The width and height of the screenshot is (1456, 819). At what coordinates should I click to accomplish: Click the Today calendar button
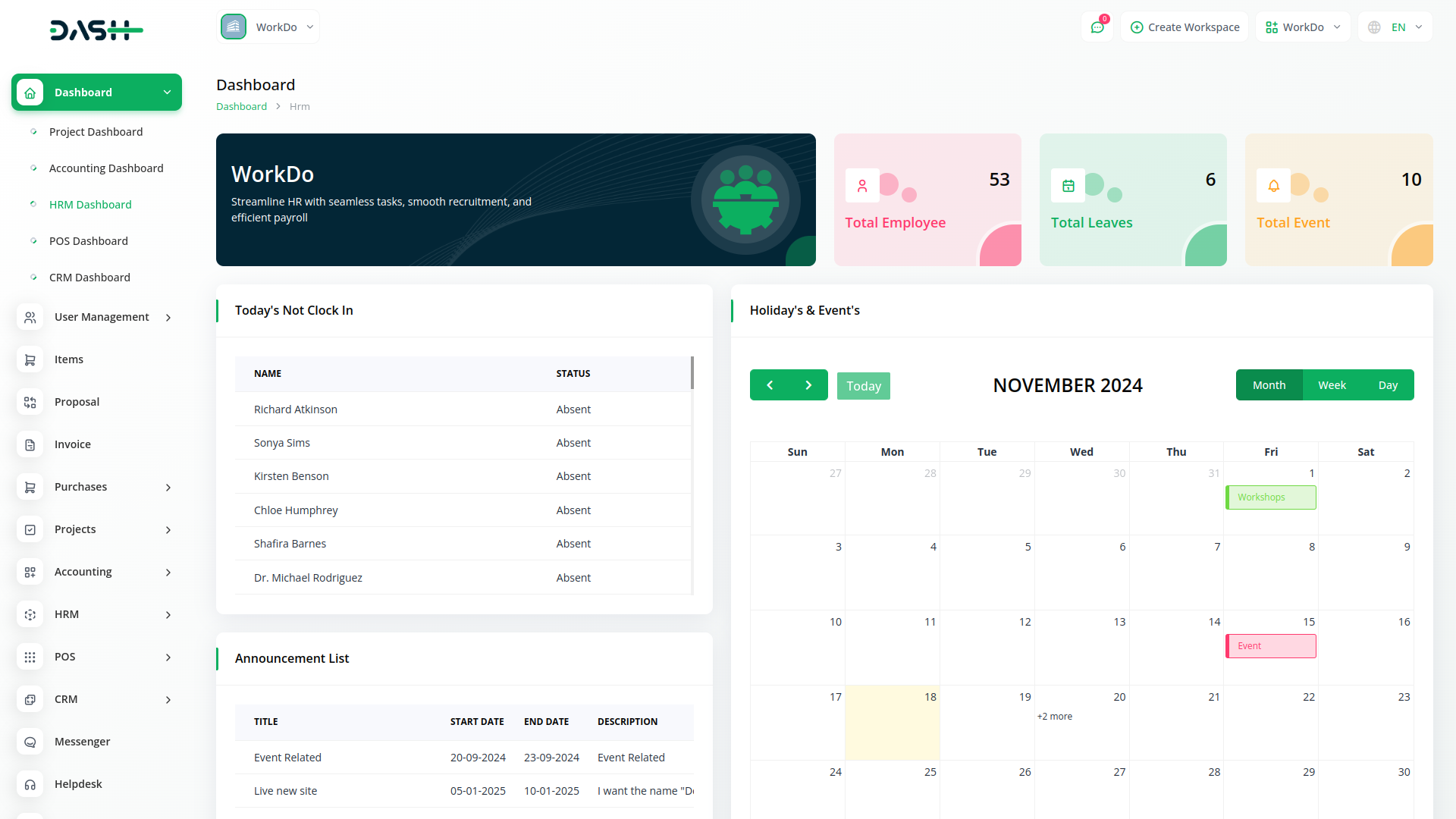coord(863,386)
